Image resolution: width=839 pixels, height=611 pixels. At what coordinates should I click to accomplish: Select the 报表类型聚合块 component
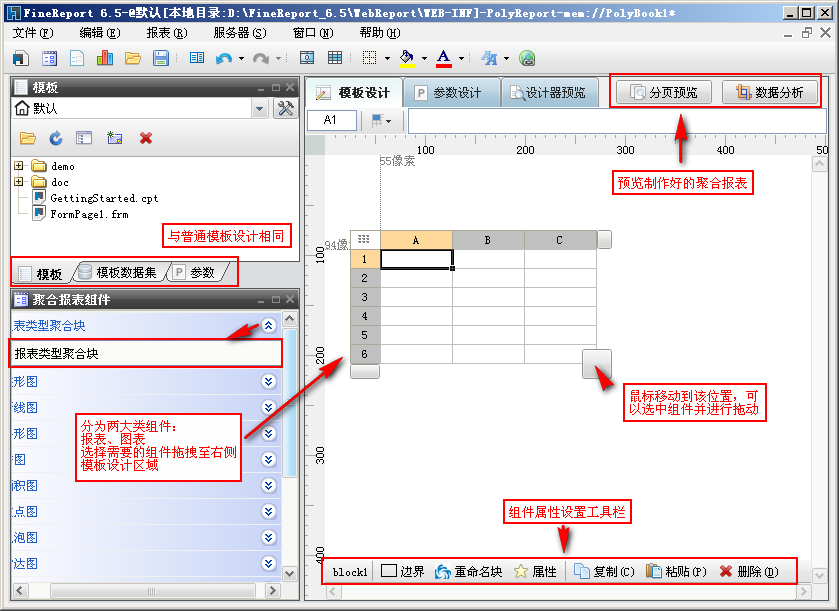click(146, 353)
